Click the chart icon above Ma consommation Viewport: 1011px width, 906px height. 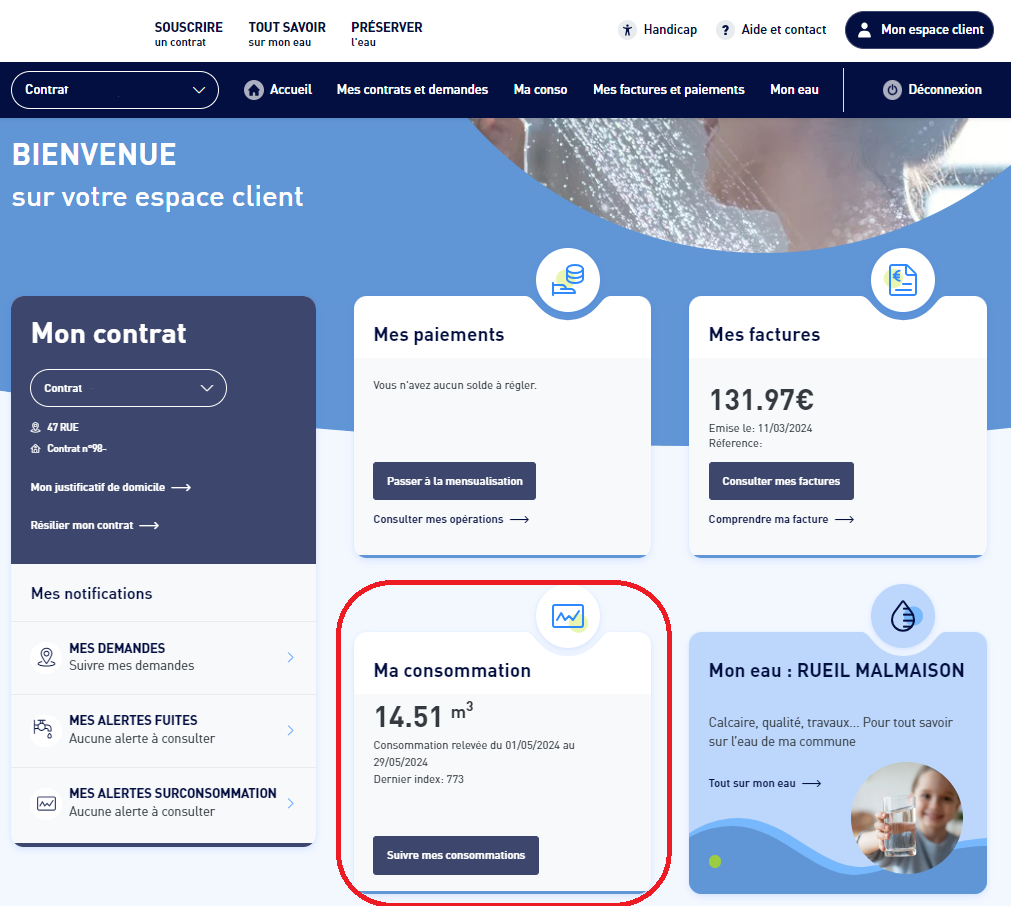[x=567, y=617]
